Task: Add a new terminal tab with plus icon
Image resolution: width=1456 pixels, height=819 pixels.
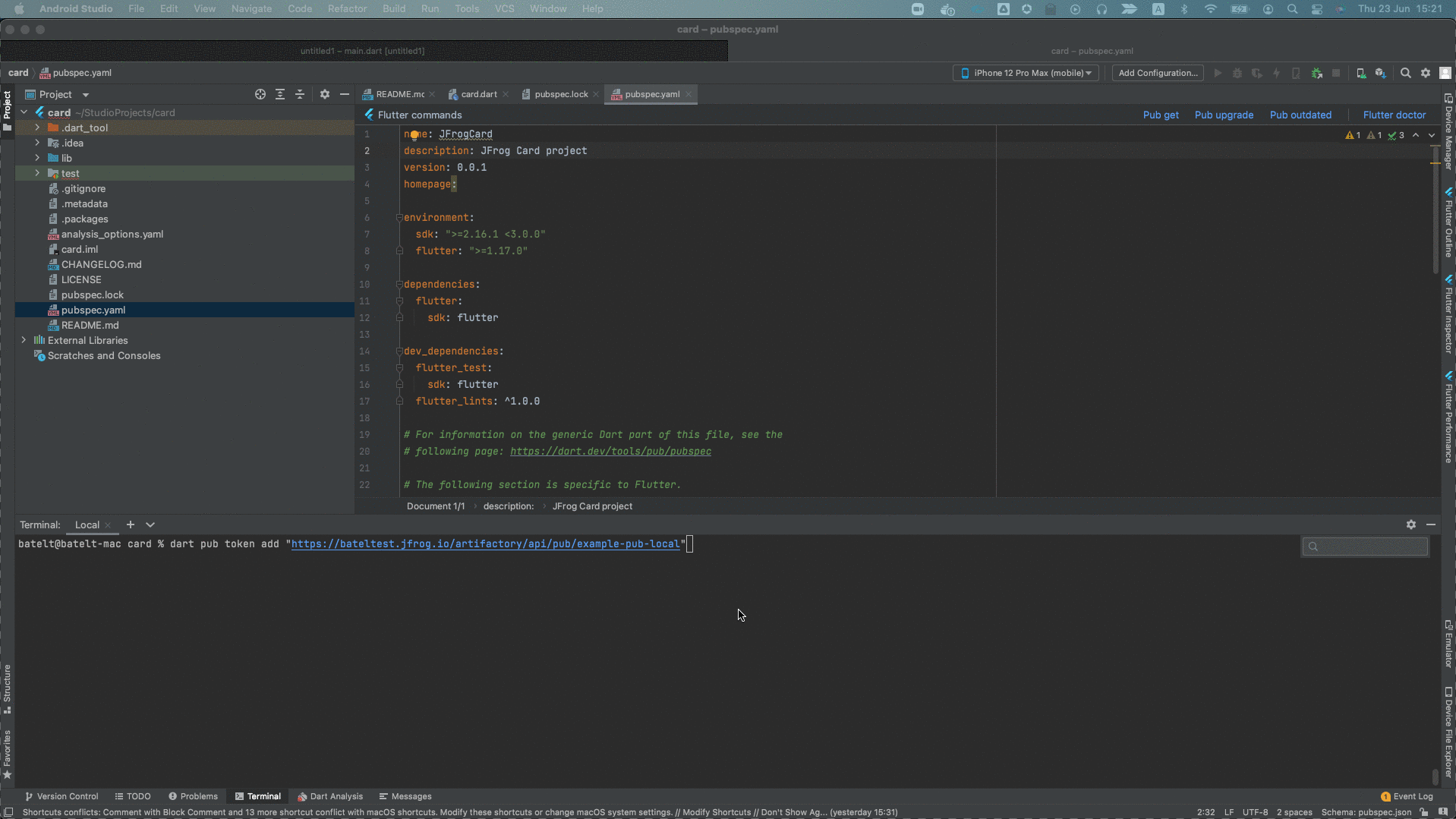Action: pyautogui.click(x=131, y=524)
